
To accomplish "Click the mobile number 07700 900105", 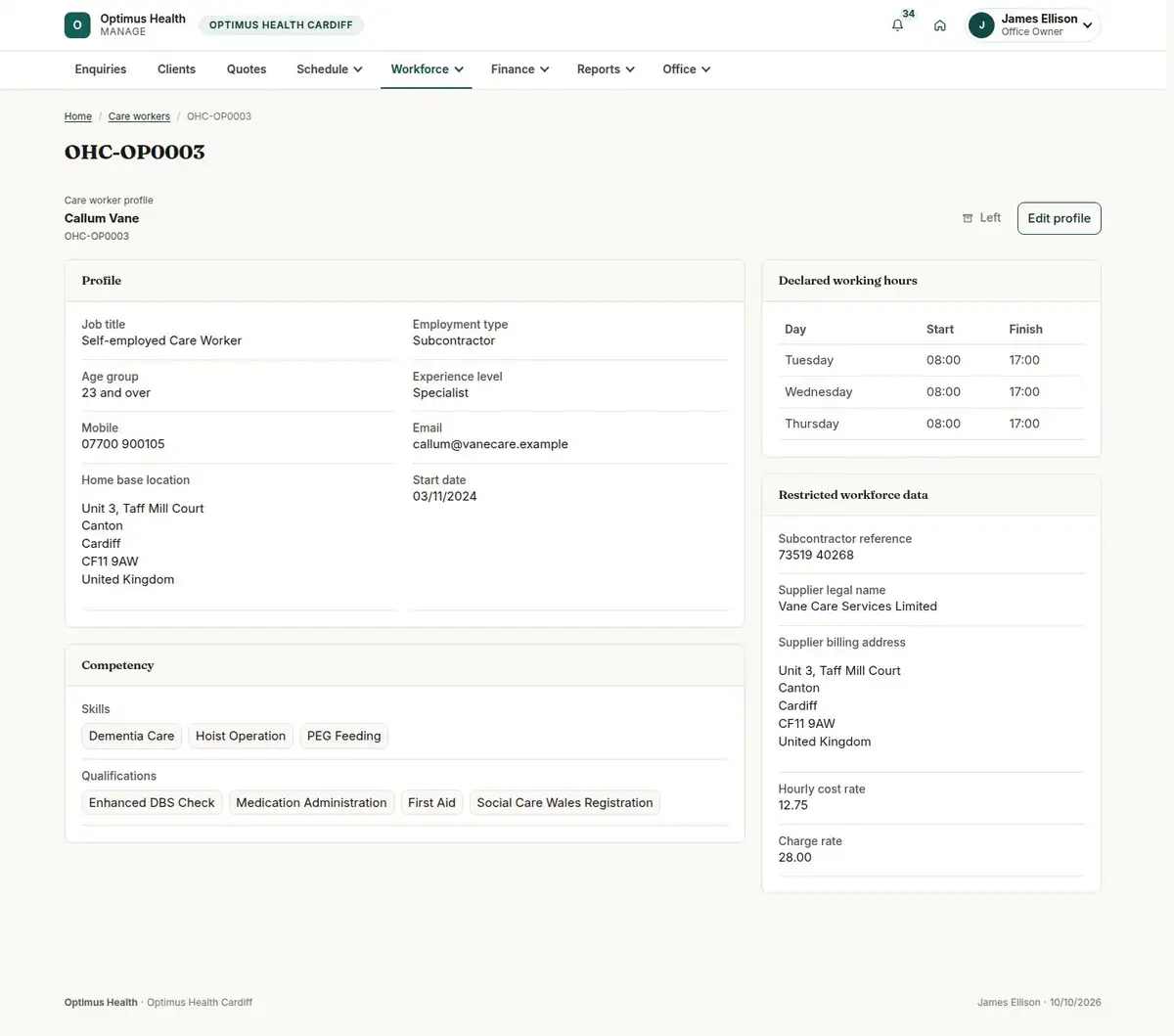I will click(123, 444).
